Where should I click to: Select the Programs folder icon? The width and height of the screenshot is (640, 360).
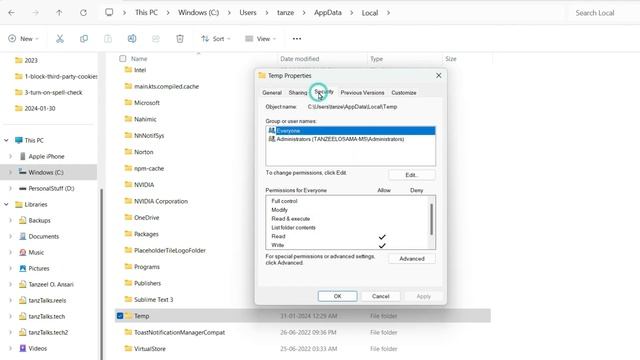[x=128, y=266]
